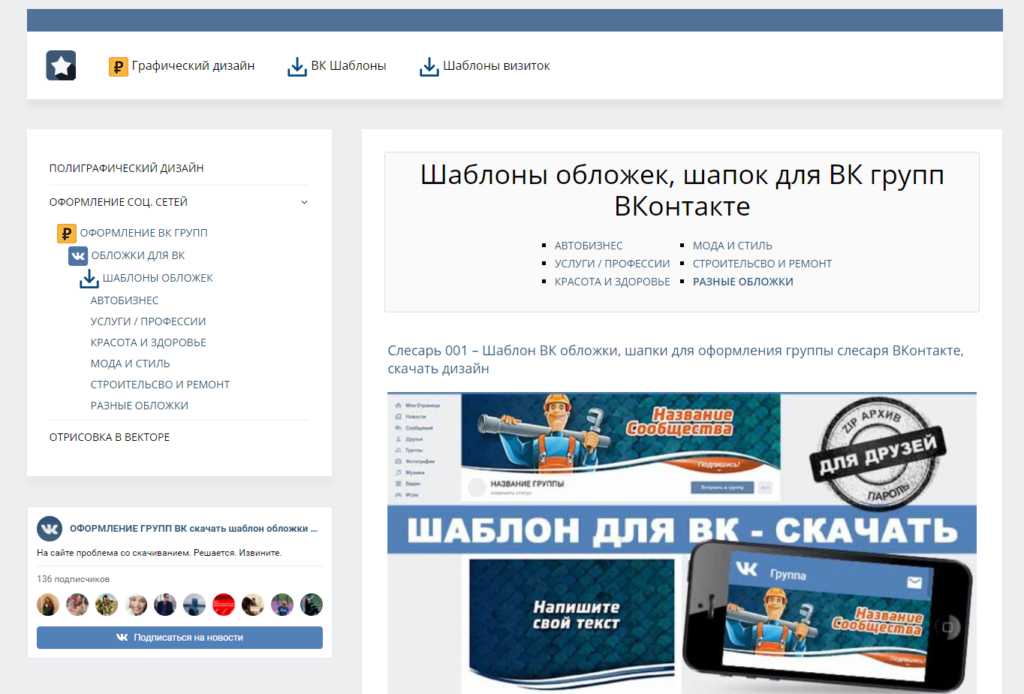Click VK icon beside ОБЛОЖКИ ДЛЯ ВК
The height and width of the screenshot is (694, 1024).
(x=78, y=255)
